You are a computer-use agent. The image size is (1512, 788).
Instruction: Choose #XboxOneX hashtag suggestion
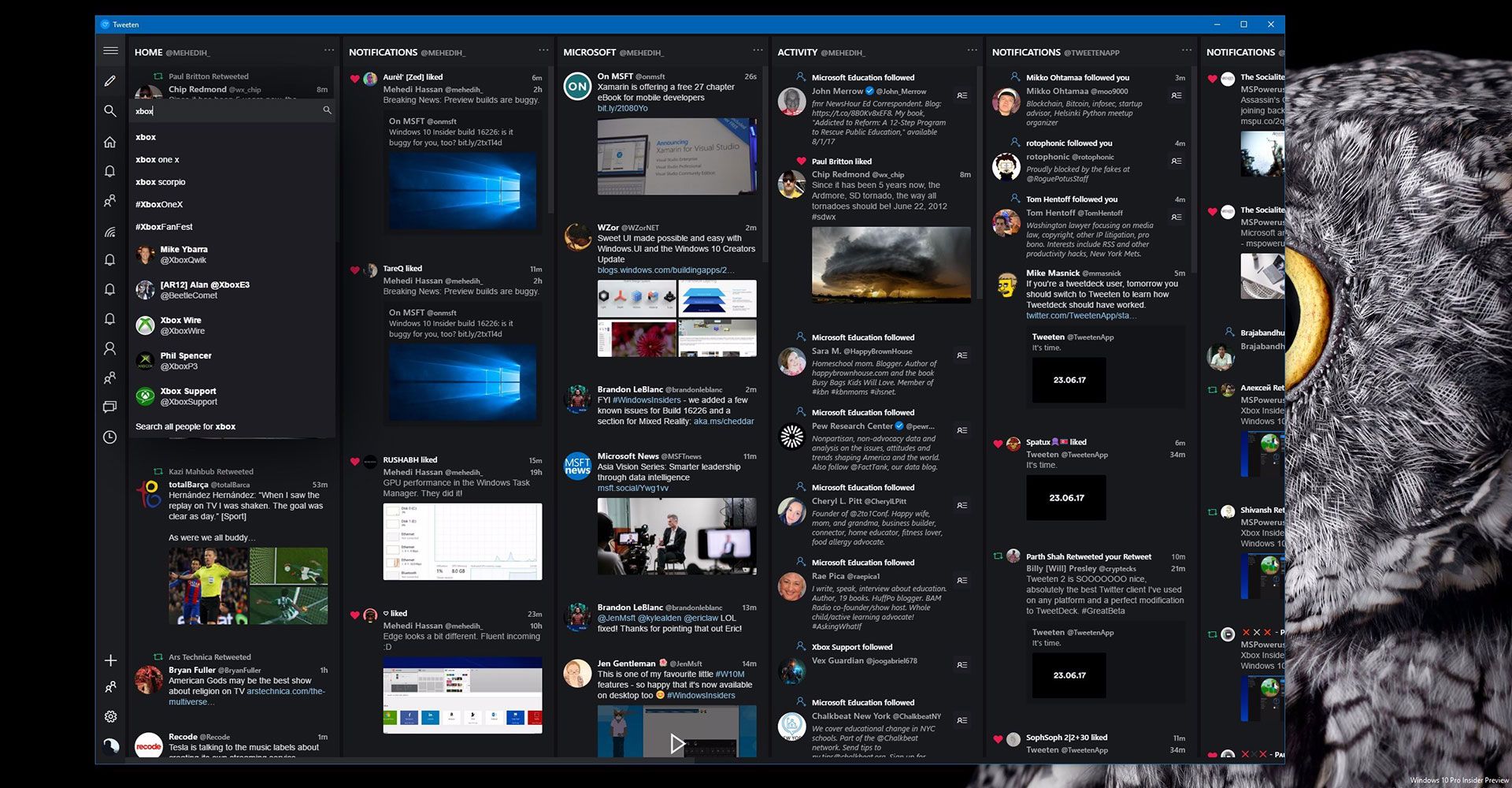click(232, 204)
